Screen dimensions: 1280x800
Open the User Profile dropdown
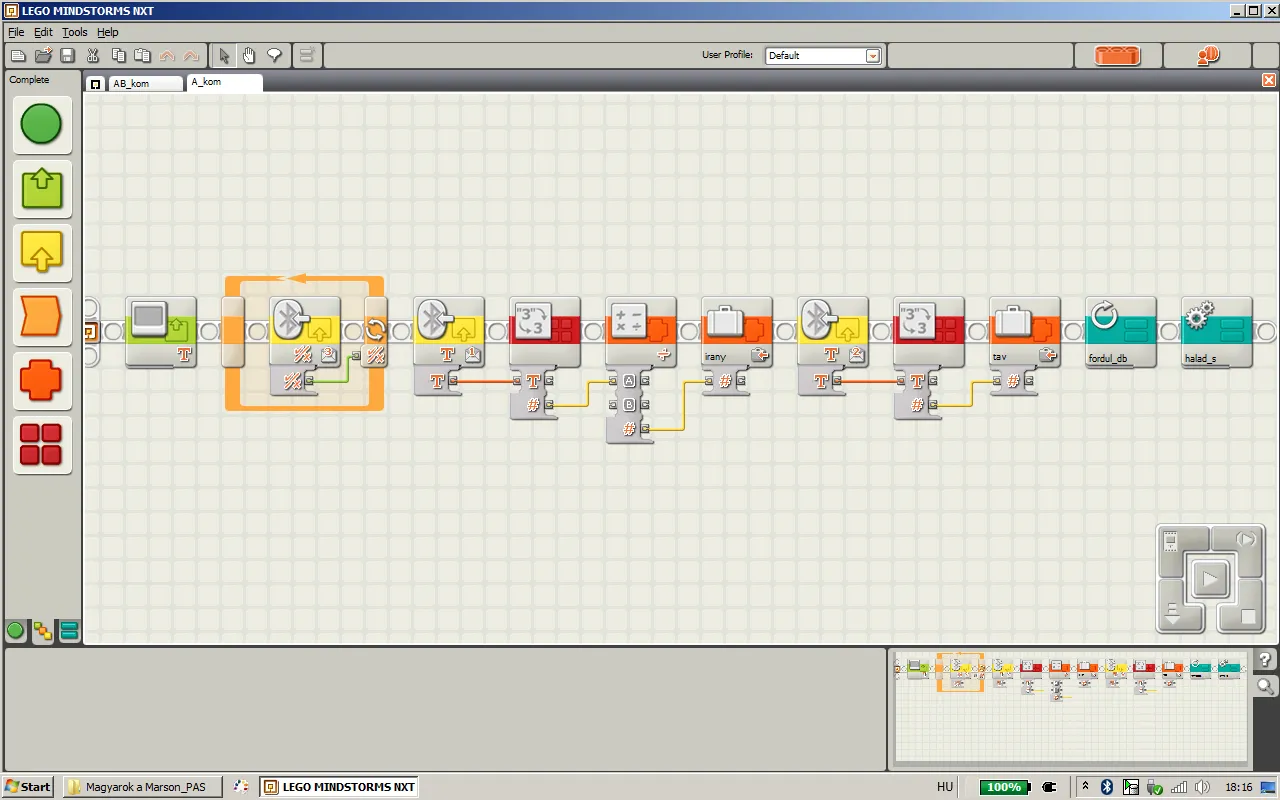tap(822, 56)
